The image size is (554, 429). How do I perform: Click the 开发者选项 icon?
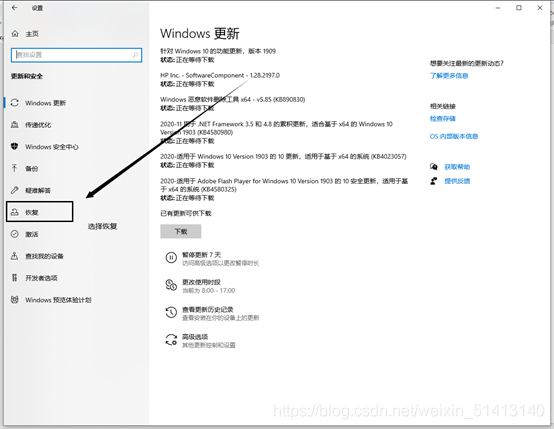14,278
